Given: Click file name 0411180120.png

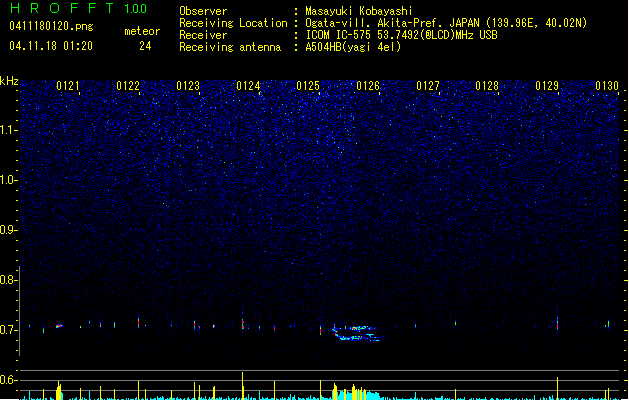Looking at the screenshot, I should coord(51,26).
